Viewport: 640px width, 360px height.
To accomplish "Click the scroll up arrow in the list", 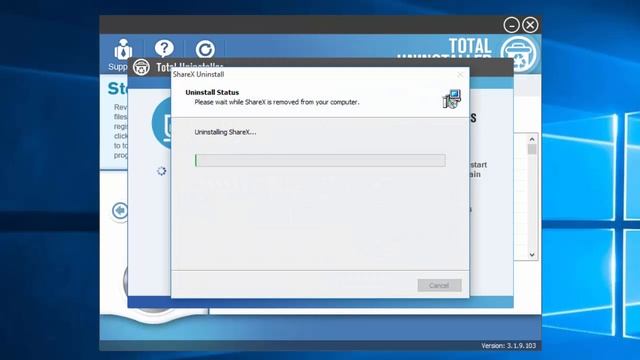I will tap(532, 139).
